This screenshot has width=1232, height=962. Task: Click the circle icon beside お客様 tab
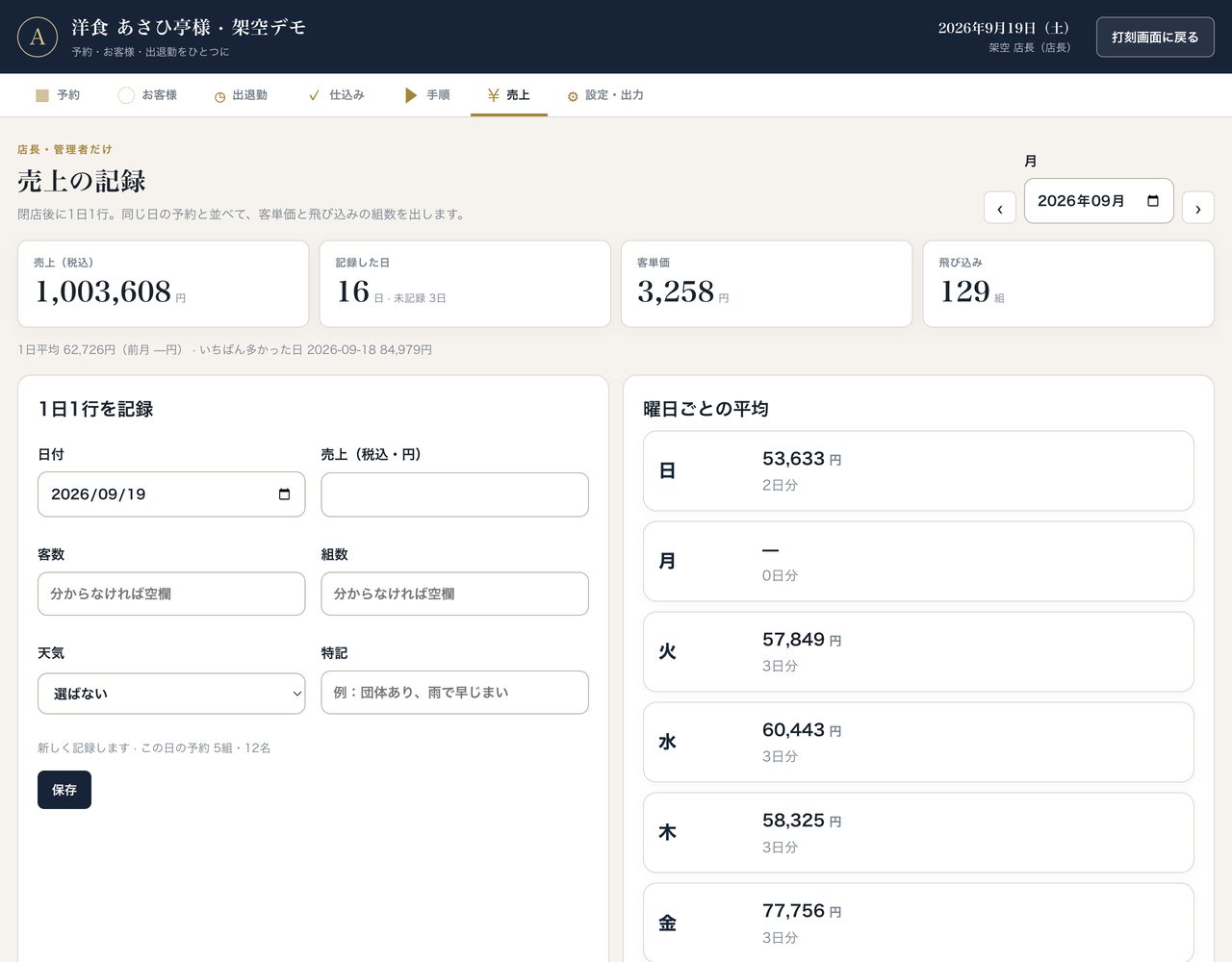(126, 95)
